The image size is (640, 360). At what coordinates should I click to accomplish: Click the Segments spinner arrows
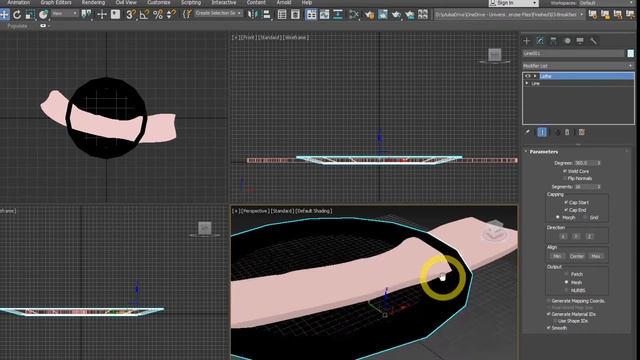pos(599,187)
